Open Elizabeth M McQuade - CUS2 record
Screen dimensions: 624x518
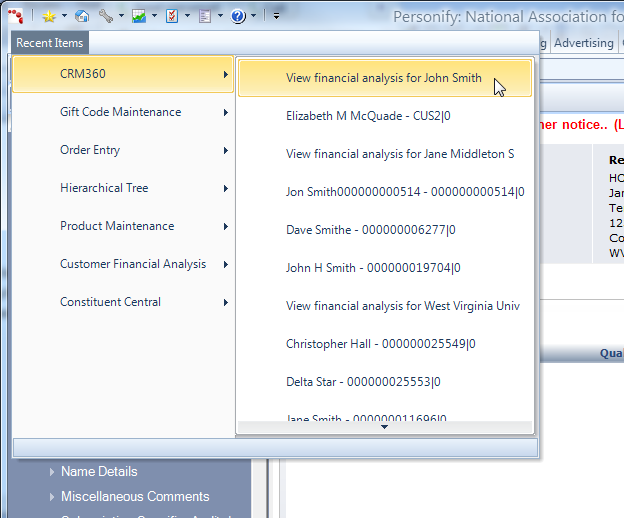click(368, 116)
